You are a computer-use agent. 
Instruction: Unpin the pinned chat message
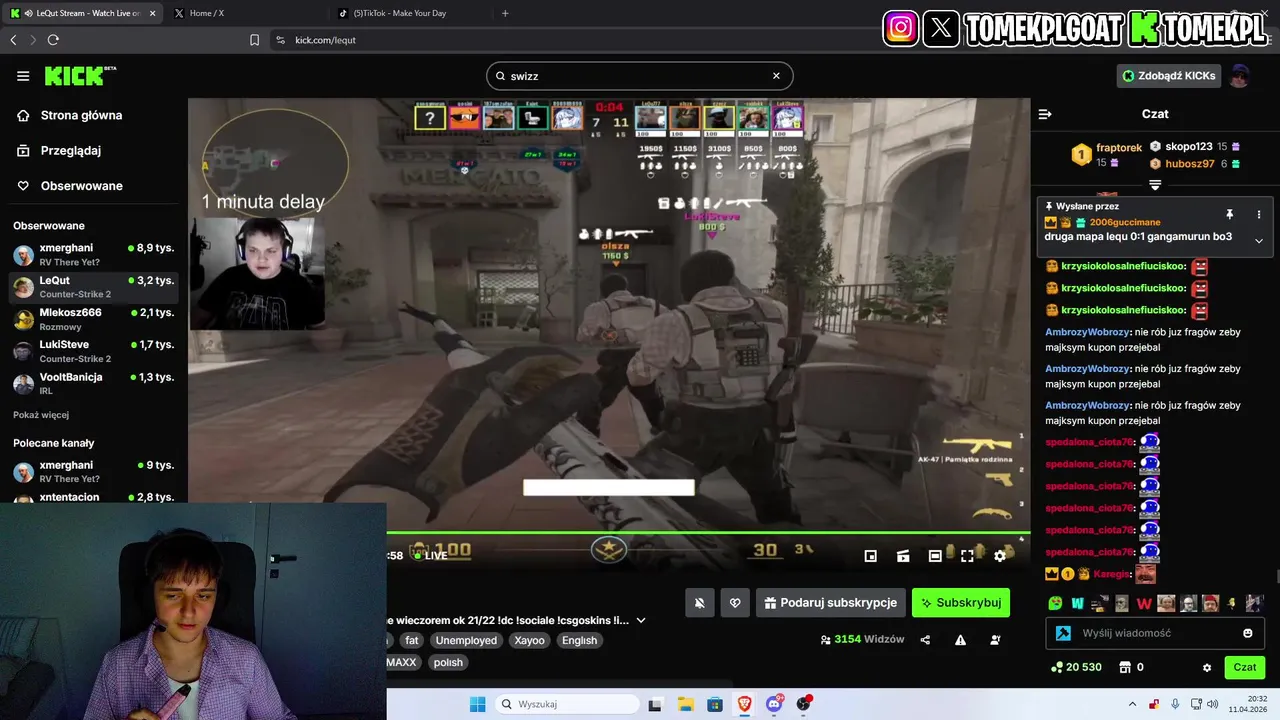click(x=1230, y=214)
